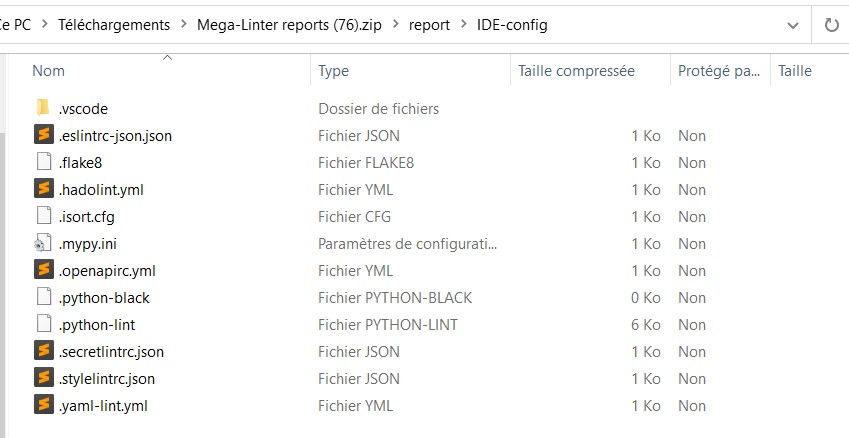Click the blank file icon beside .flake8

pos(42,162)
